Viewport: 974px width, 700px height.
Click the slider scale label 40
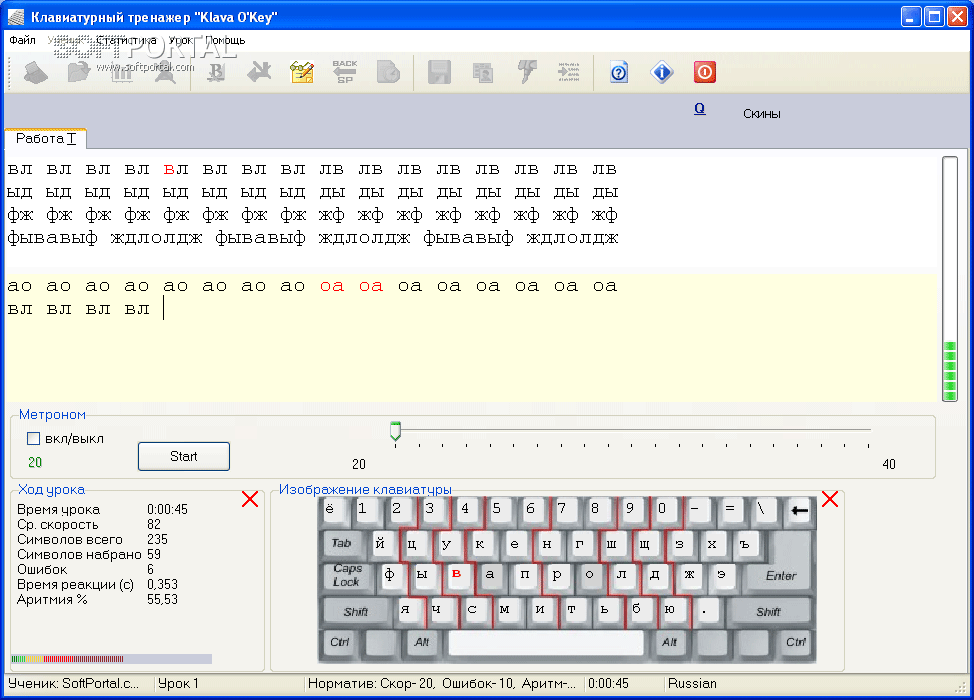point(889,464)
